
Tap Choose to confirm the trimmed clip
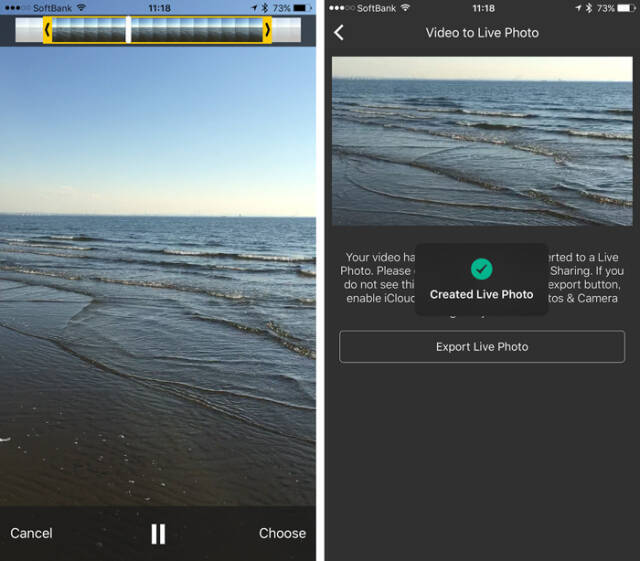click(282, 533)
